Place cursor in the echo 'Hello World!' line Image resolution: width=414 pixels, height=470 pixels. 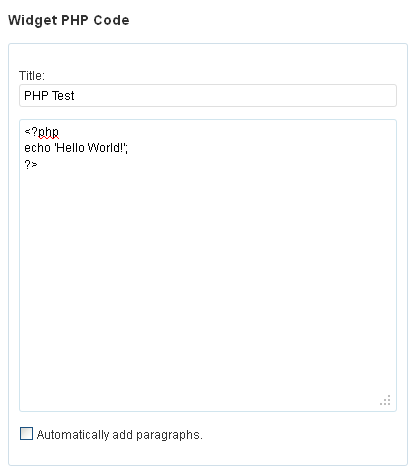76,148
